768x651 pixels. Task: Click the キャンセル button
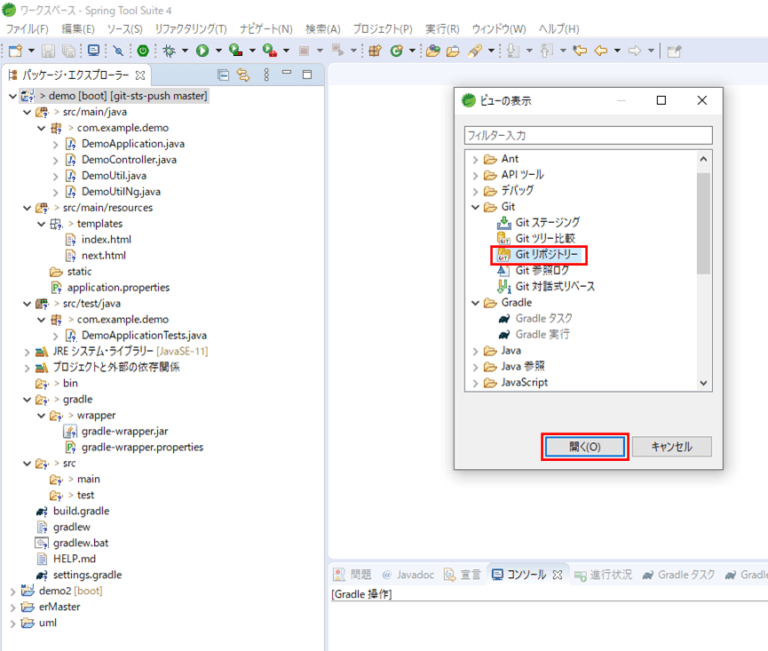coord(670,447)
